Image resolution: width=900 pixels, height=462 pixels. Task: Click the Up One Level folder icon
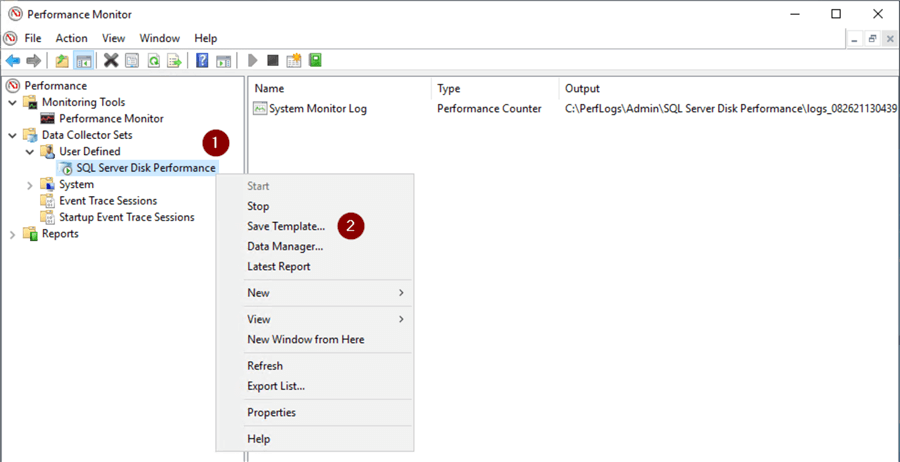(x=62, y=60)
